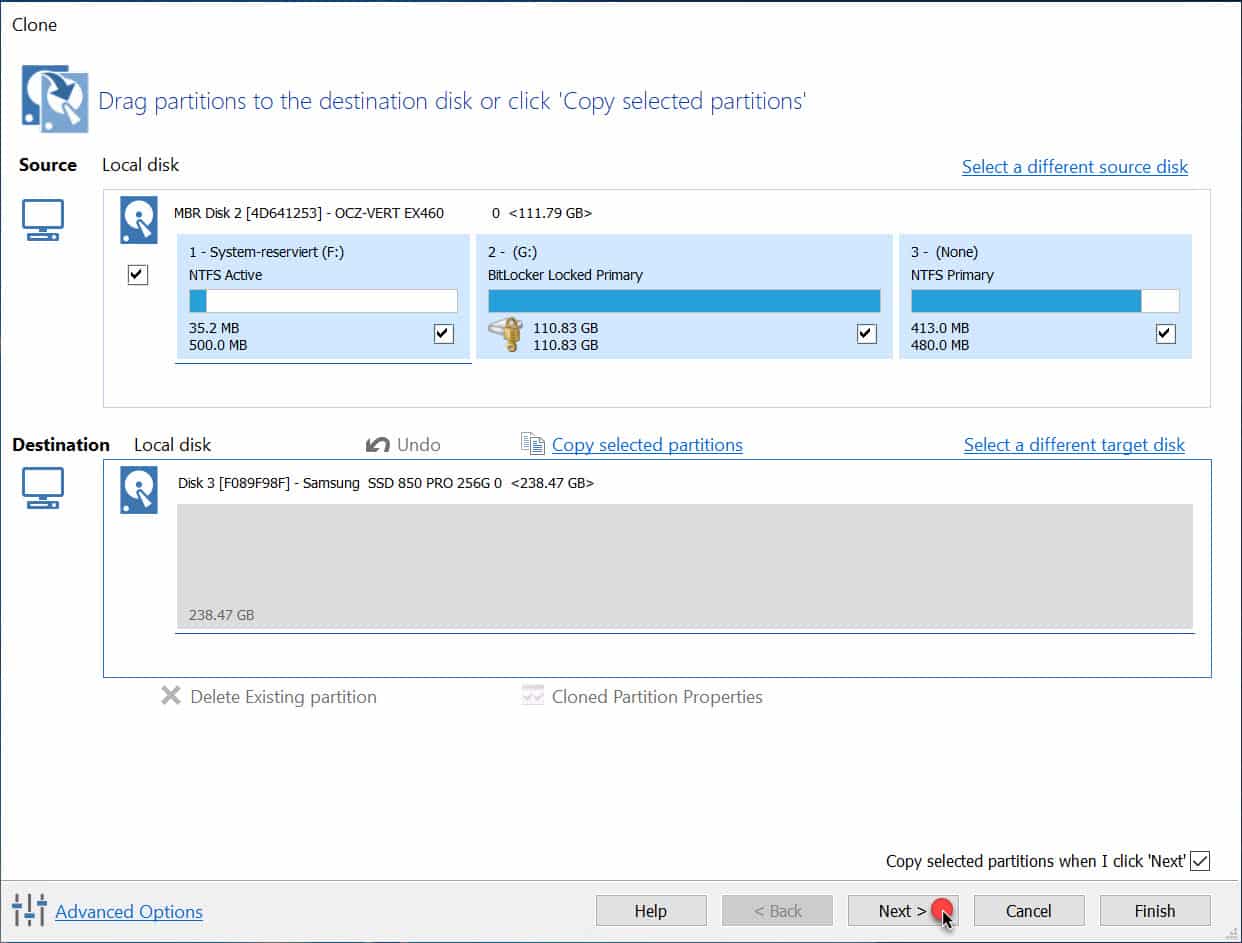
Task: Click the <111.79 GB> source disk size
Action: [550, 213]
